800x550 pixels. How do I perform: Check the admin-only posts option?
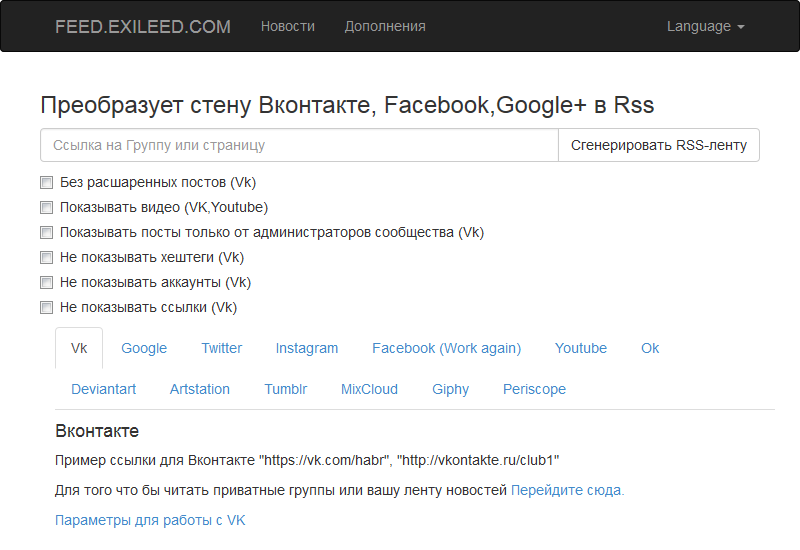tap(46, 233)
